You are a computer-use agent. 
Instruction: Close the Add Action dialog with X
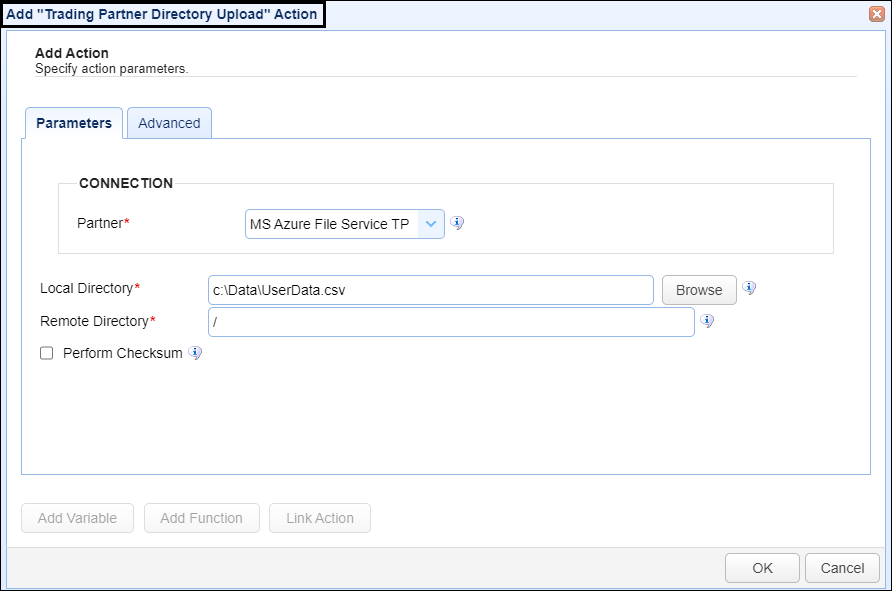point(877,14)
